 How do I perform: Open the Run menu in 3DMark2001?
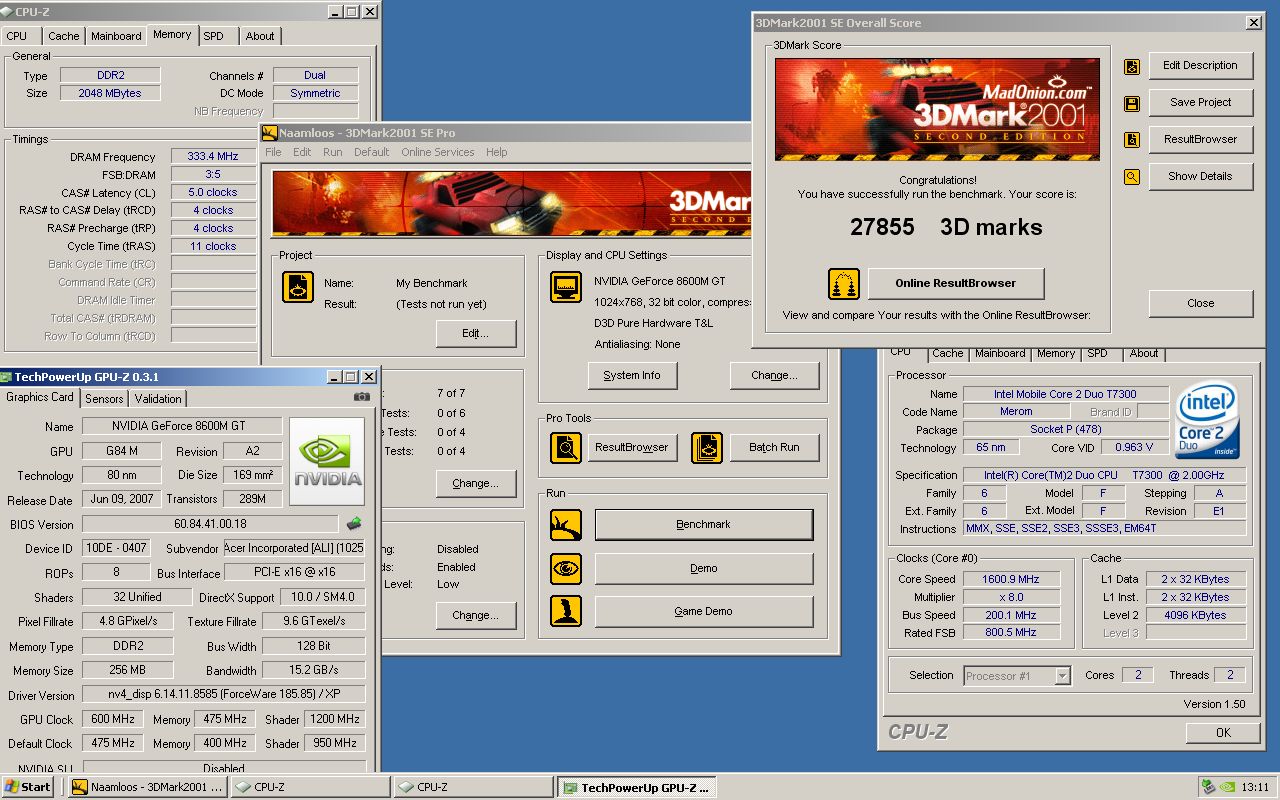pos(332,152)
